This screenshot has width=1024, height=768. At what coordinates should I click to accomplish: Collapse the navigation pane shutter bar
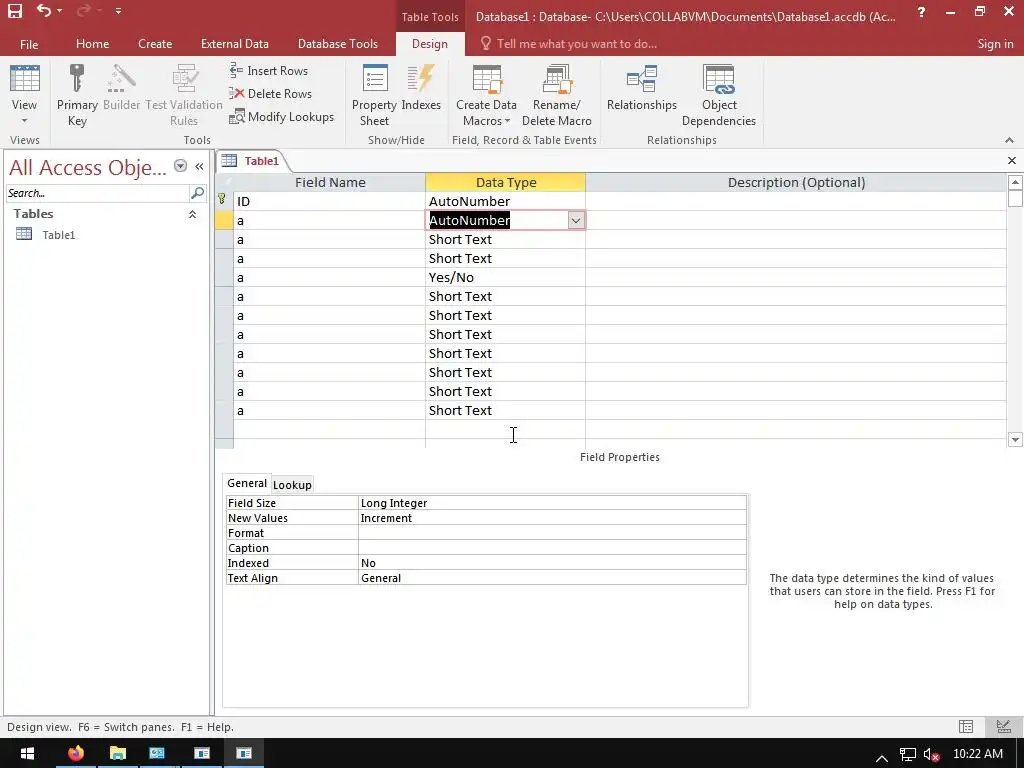[199, 167]
